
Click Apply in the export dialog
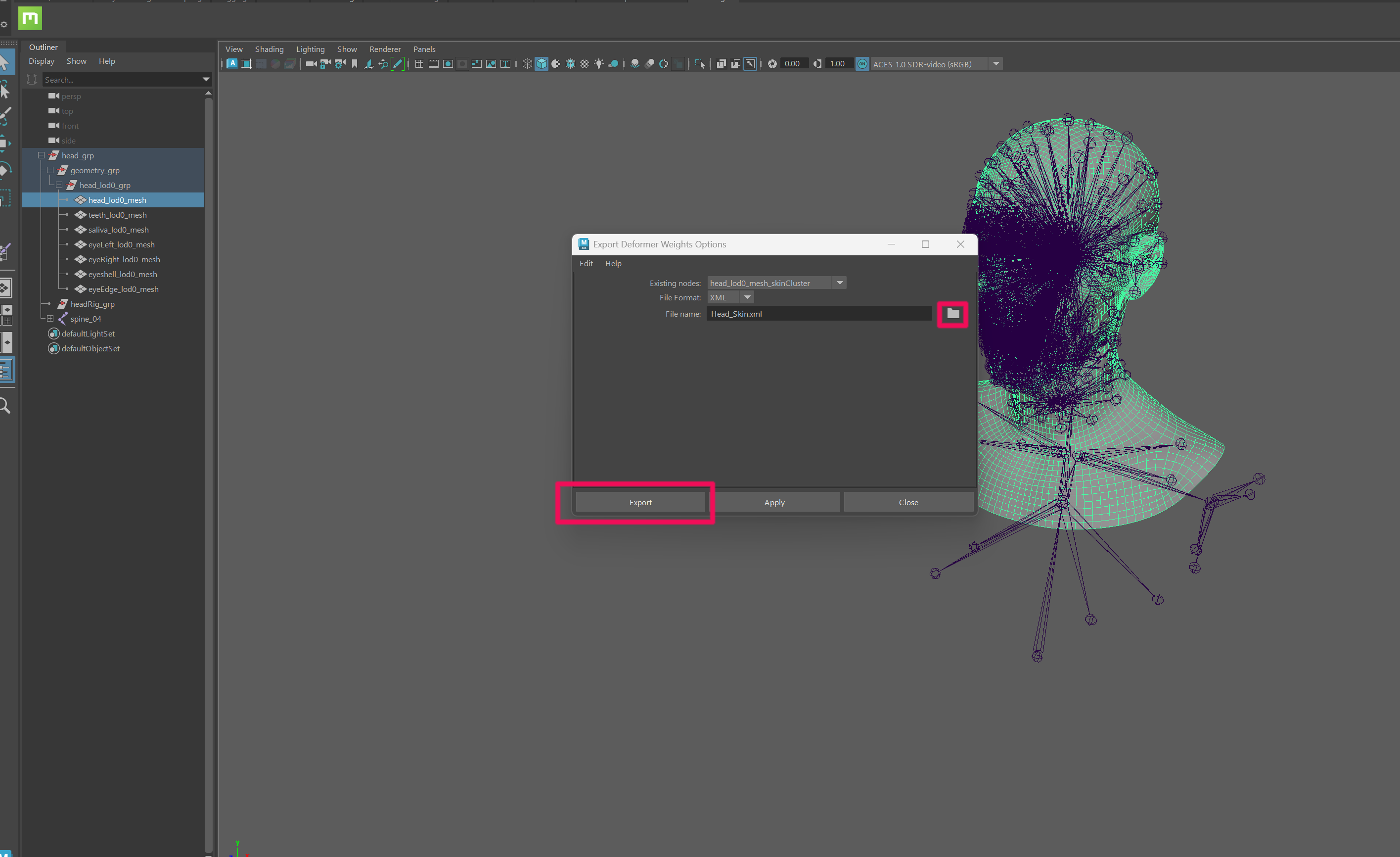[x=774, y=502]
